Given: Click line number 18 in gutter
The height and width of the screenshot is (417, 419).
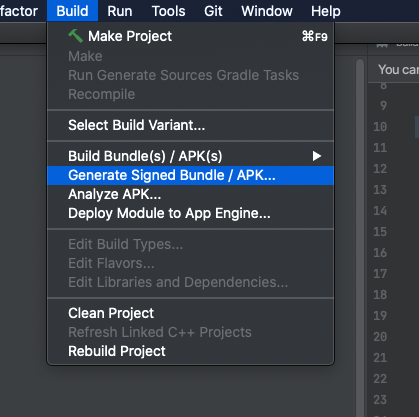Looking at the screenshot, I should coord(380,295).
